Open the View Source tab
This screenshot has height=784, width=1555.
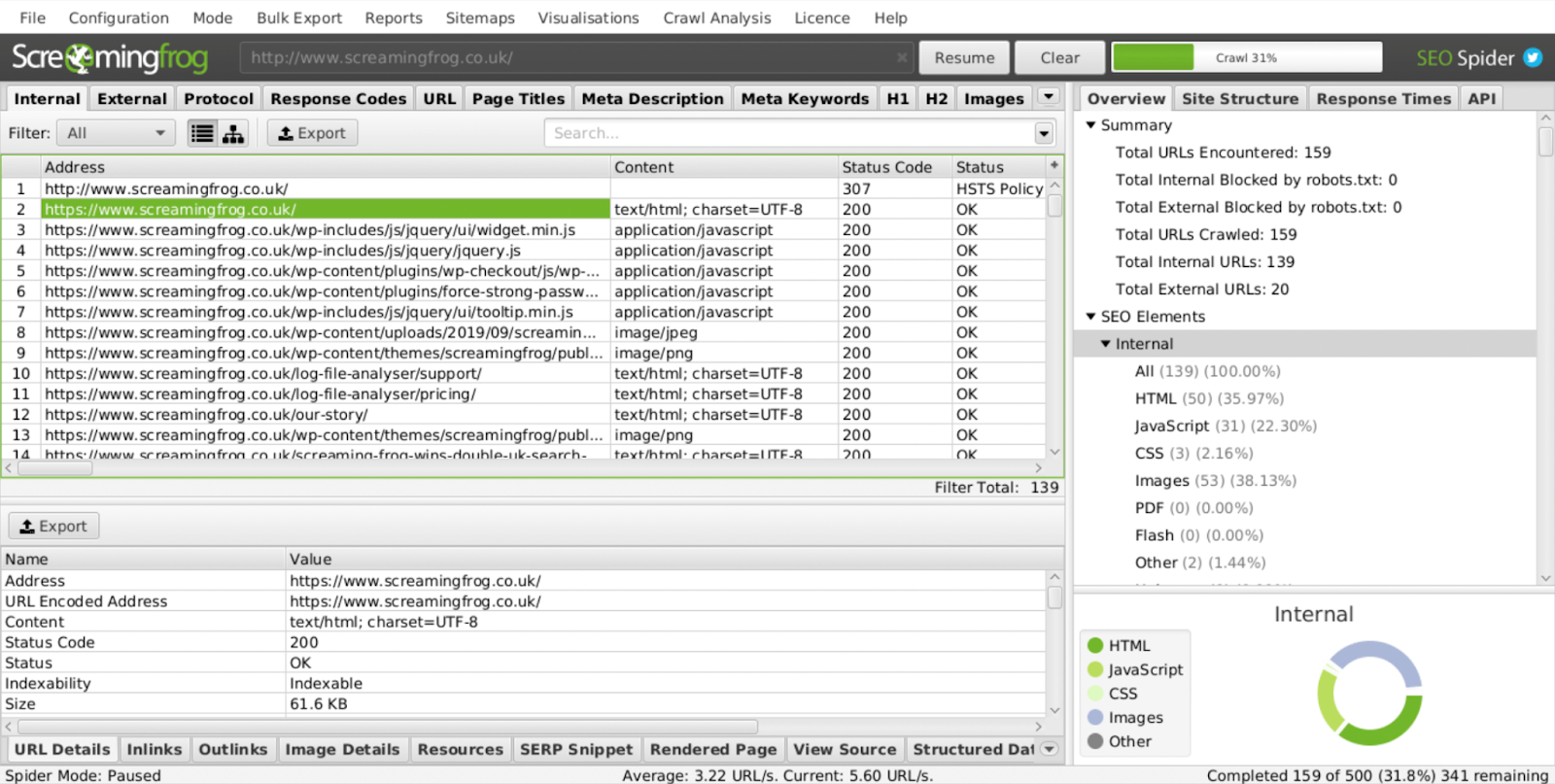(x=845, y=749)
